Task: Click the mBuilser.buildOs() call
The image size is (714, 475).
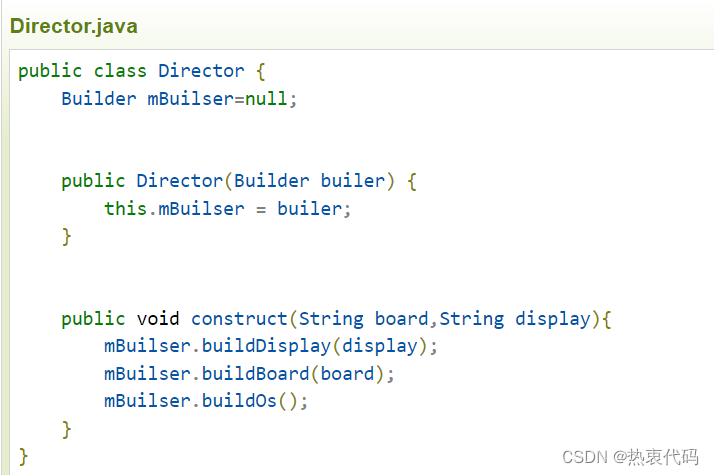Action: 206,401
